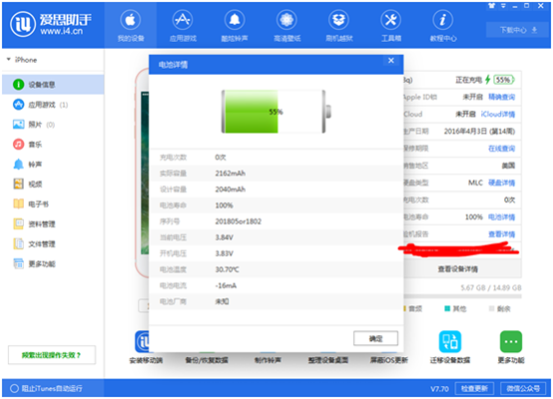This screenshot has height=399, width=553.
Task: Click the skin (shirt) icon in the title bar
Action: 492,6
